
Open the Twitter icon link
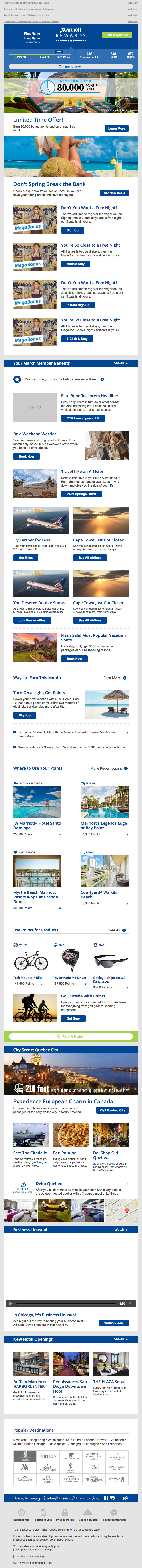[113, 1498]
